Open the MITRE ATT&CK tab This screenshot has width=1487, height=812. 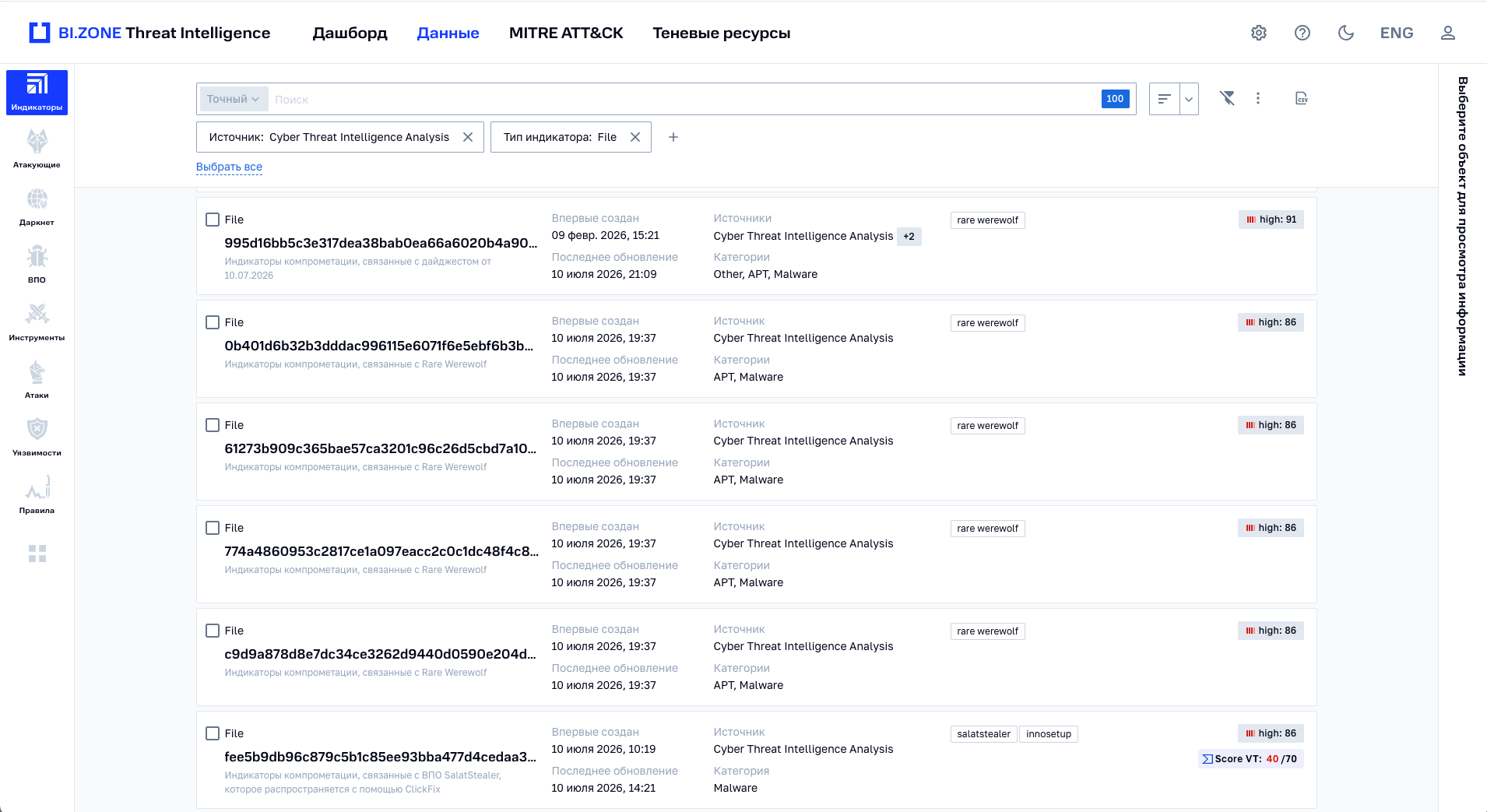pos(566,33)
